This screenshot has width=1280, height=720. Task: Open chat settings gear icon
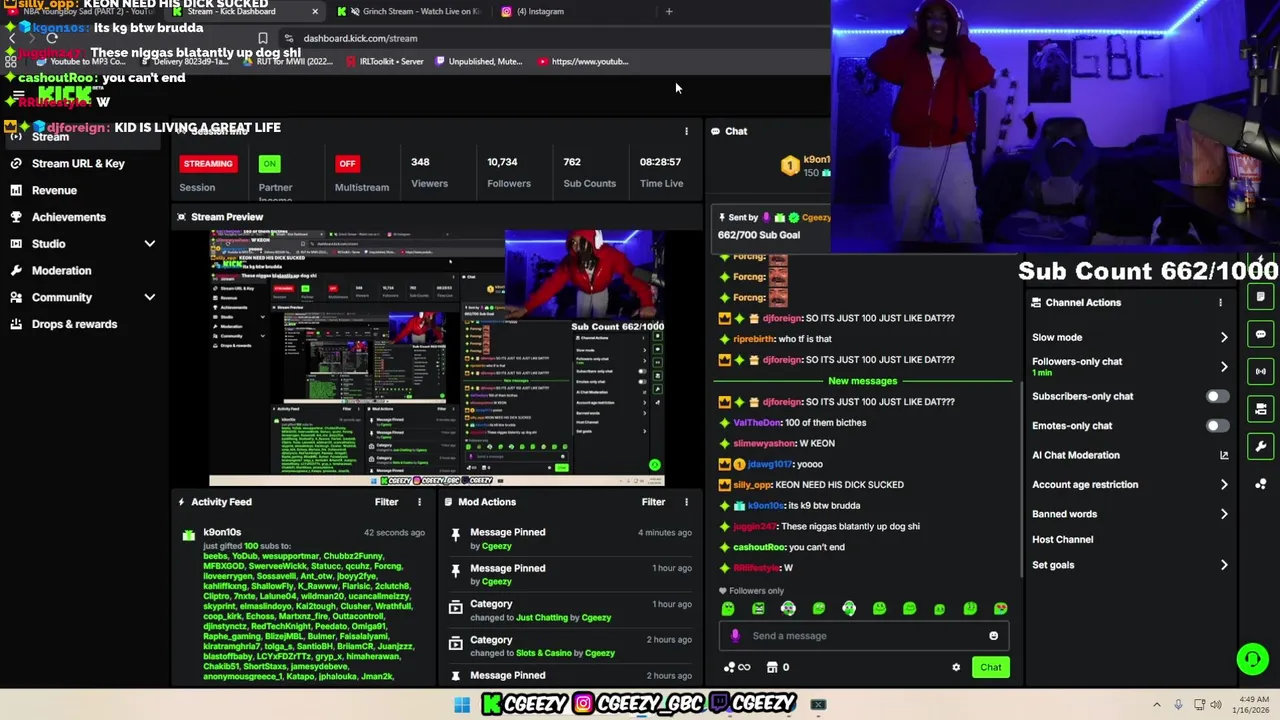tap(956, 667)
